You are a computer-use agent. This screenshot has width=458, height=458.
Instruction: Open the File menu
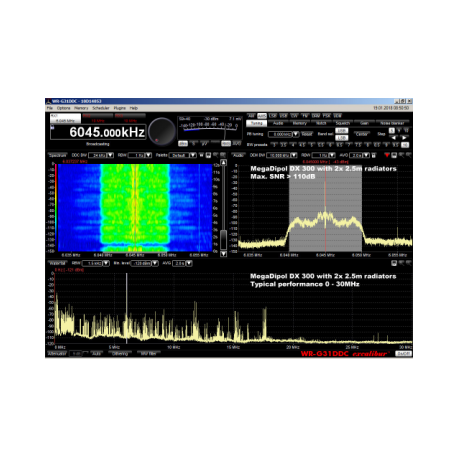(x=50, y=108)
